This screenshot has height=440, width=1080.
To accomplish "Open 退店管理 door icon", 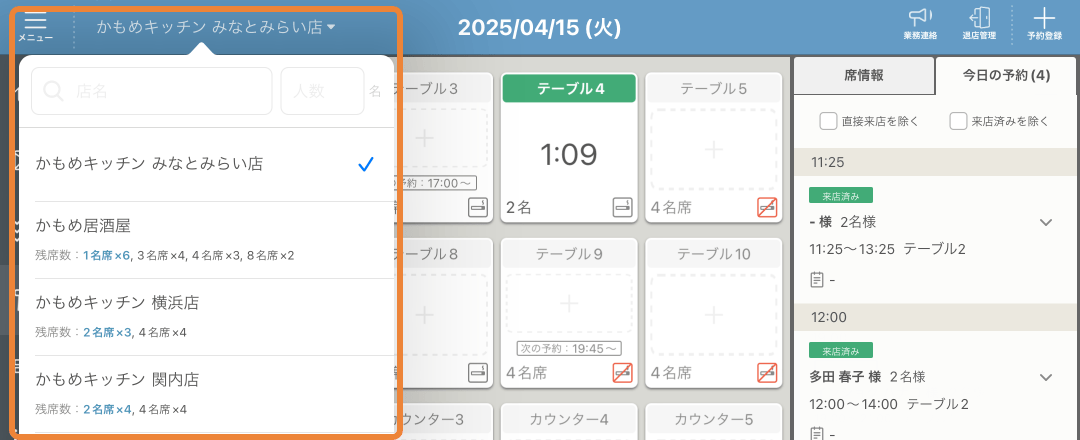I will [x=979, y=20].
